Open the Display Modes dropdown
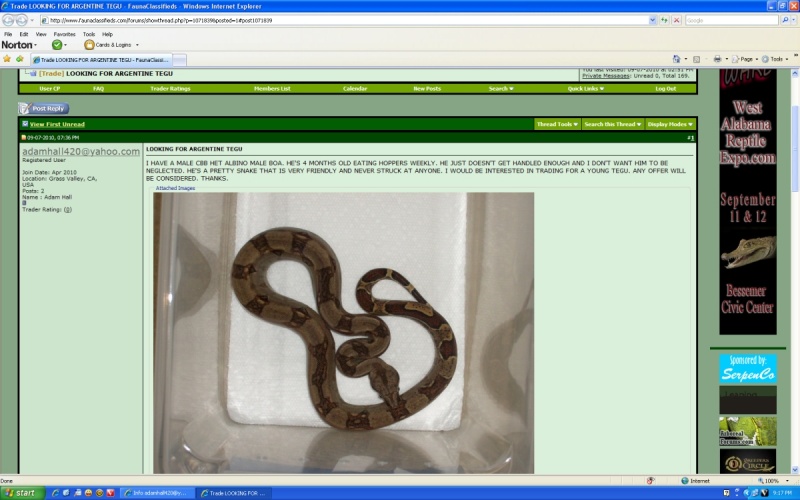Screen dimensions: 800x500 tap(670, 124)
